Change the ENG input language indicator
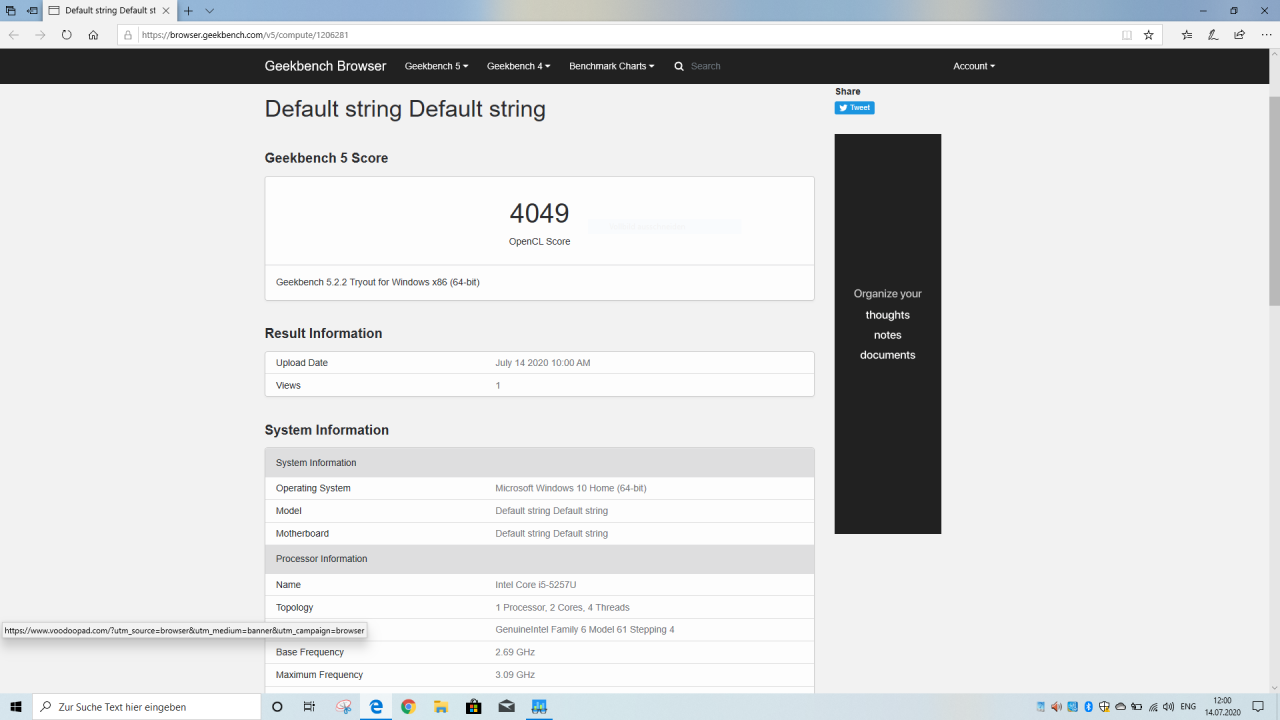This screenshot has width=1280, height=720. [1189, 707]
